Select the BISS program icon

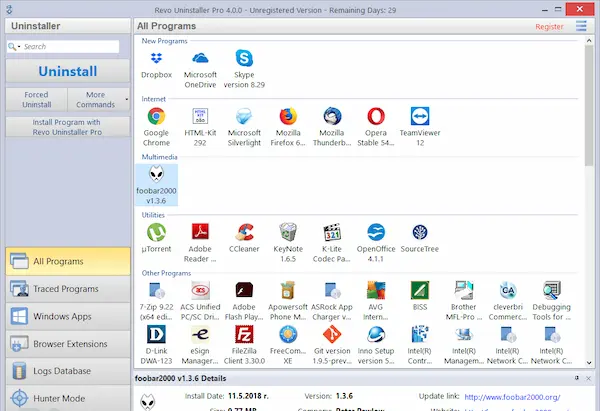point(420,290)
